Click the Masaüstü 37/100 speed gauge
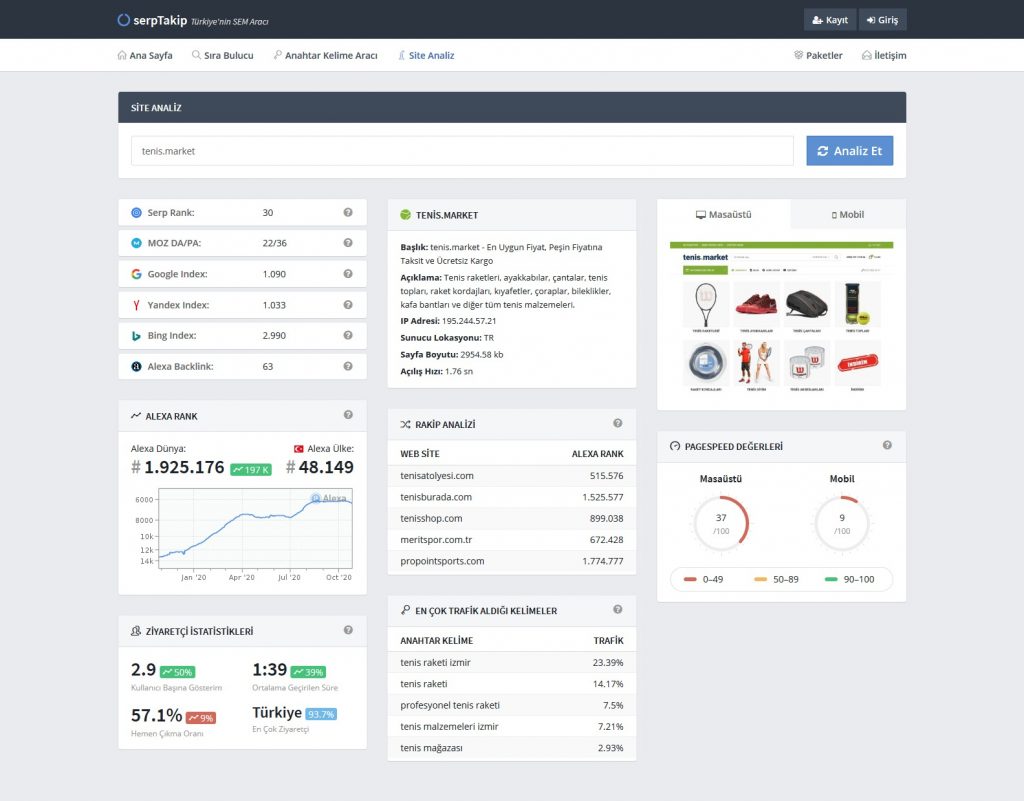1024x801 pixels. tap(721, 524)
